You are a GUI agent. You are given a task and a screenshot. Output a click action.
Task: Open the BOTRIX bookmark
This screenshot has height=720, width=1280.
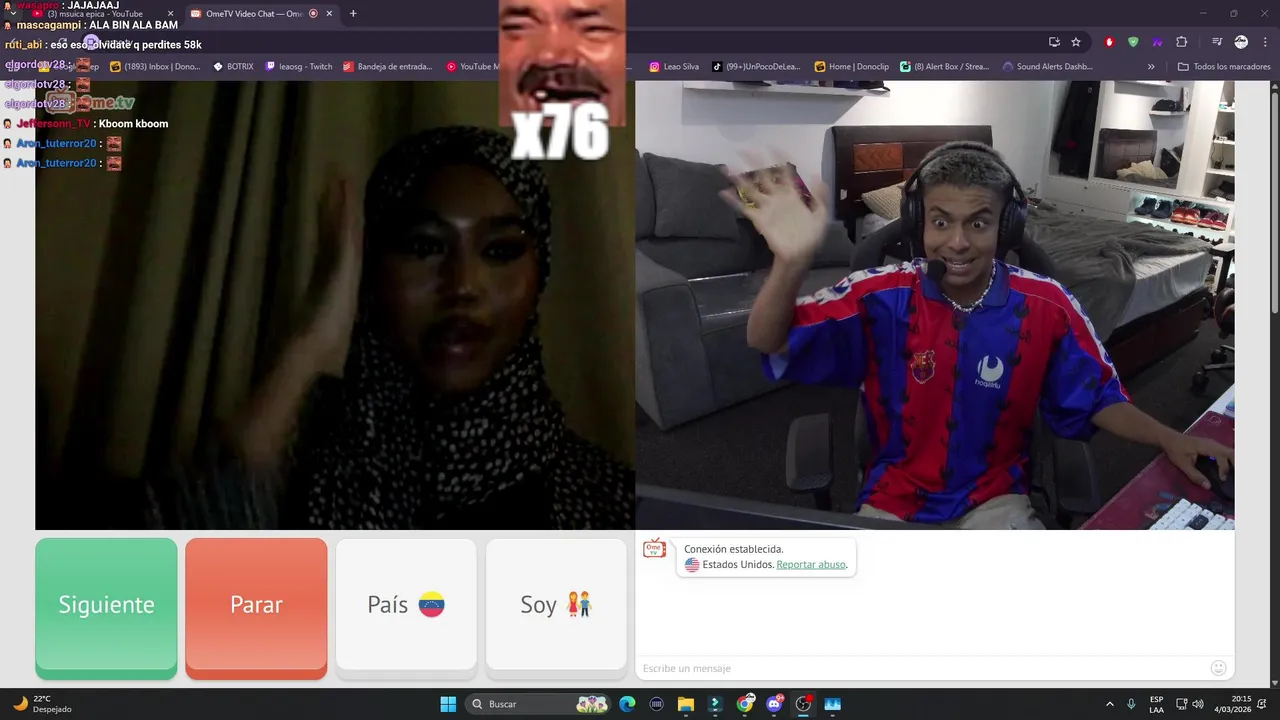234,67
